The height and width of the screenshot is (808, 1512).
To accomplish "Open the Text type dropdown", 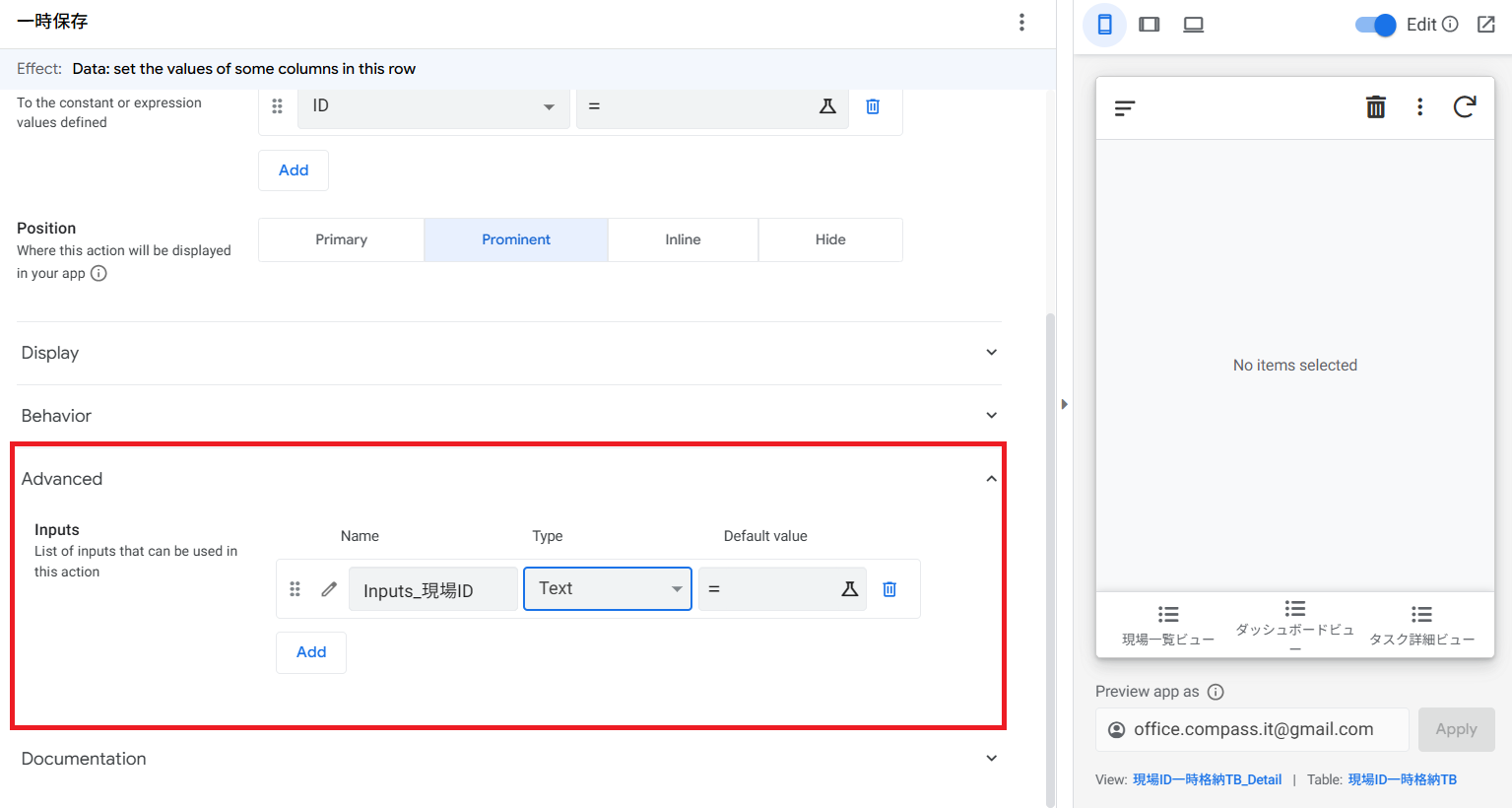I will 608,588.
